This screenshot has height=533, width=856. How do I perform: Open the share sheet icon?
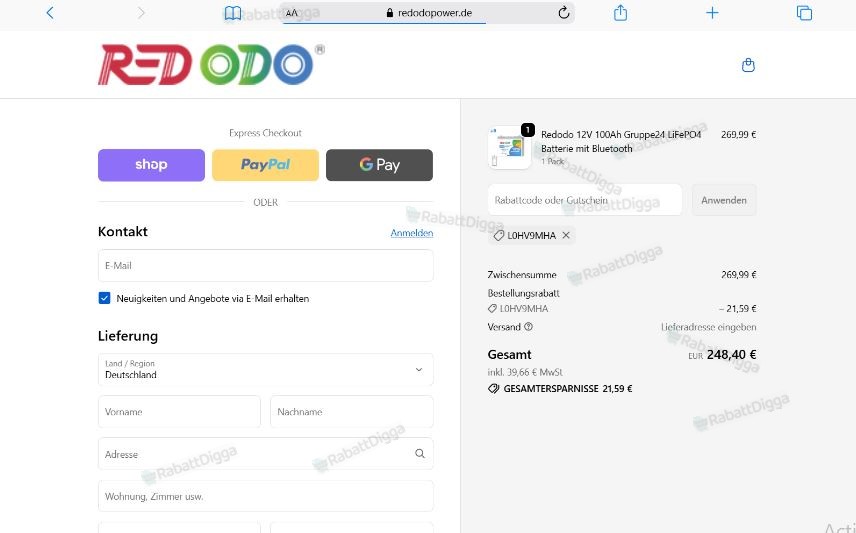(620, 13)
